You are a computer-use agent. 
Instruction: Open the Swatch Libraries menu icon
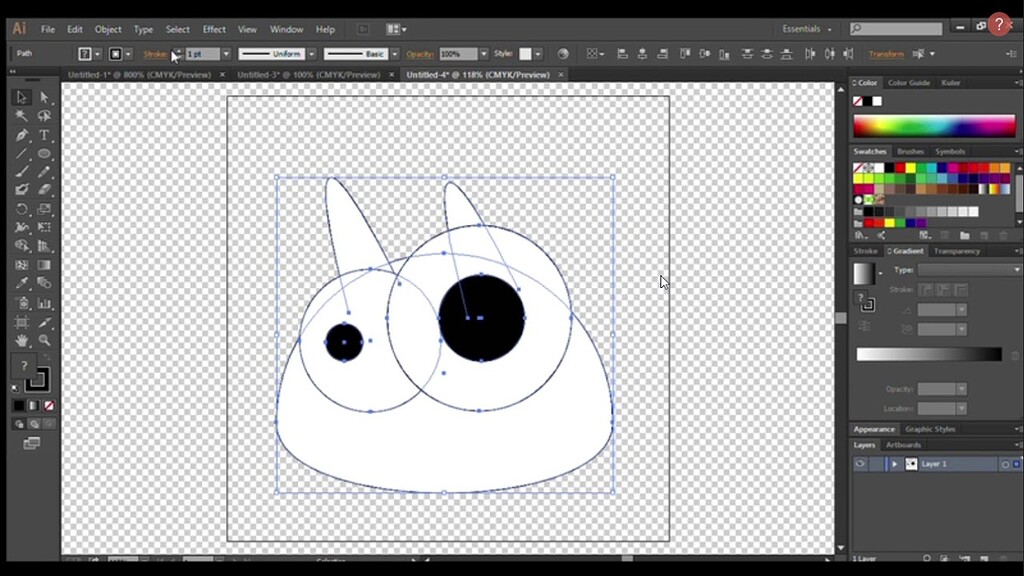point(858,234)
